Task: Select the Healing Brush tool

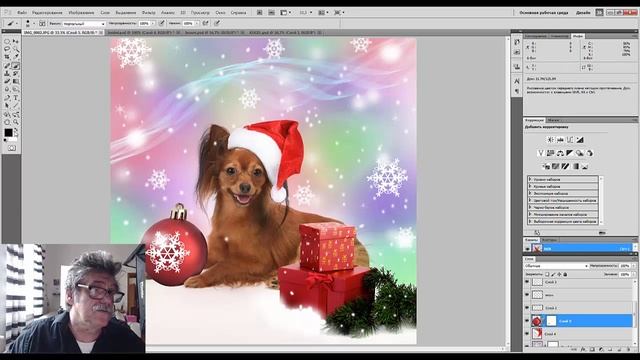Action: (x=7, y=66)
